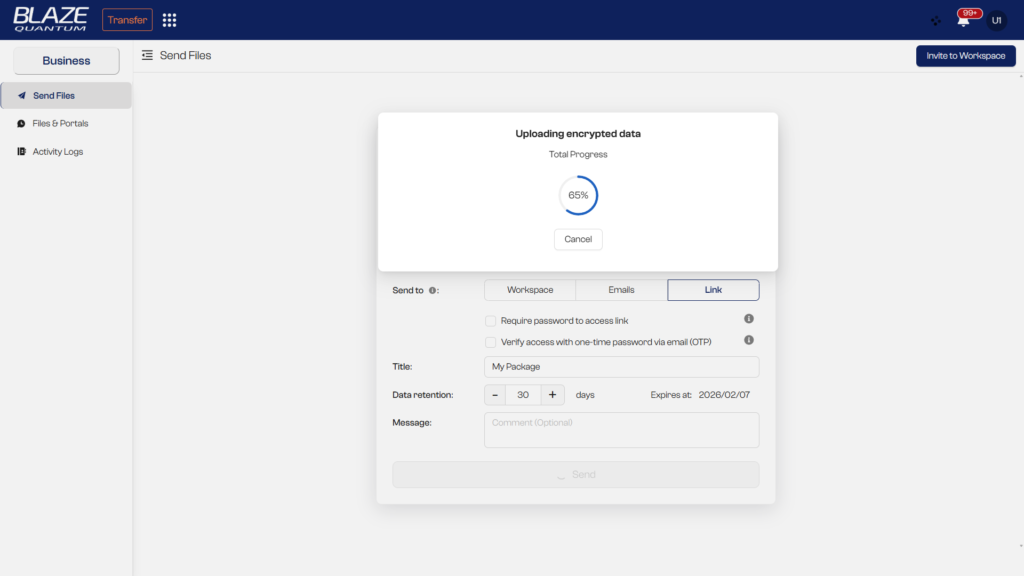
Task: Collapse the sidebar using the Send Files header icon
Action: coord(148,55)
